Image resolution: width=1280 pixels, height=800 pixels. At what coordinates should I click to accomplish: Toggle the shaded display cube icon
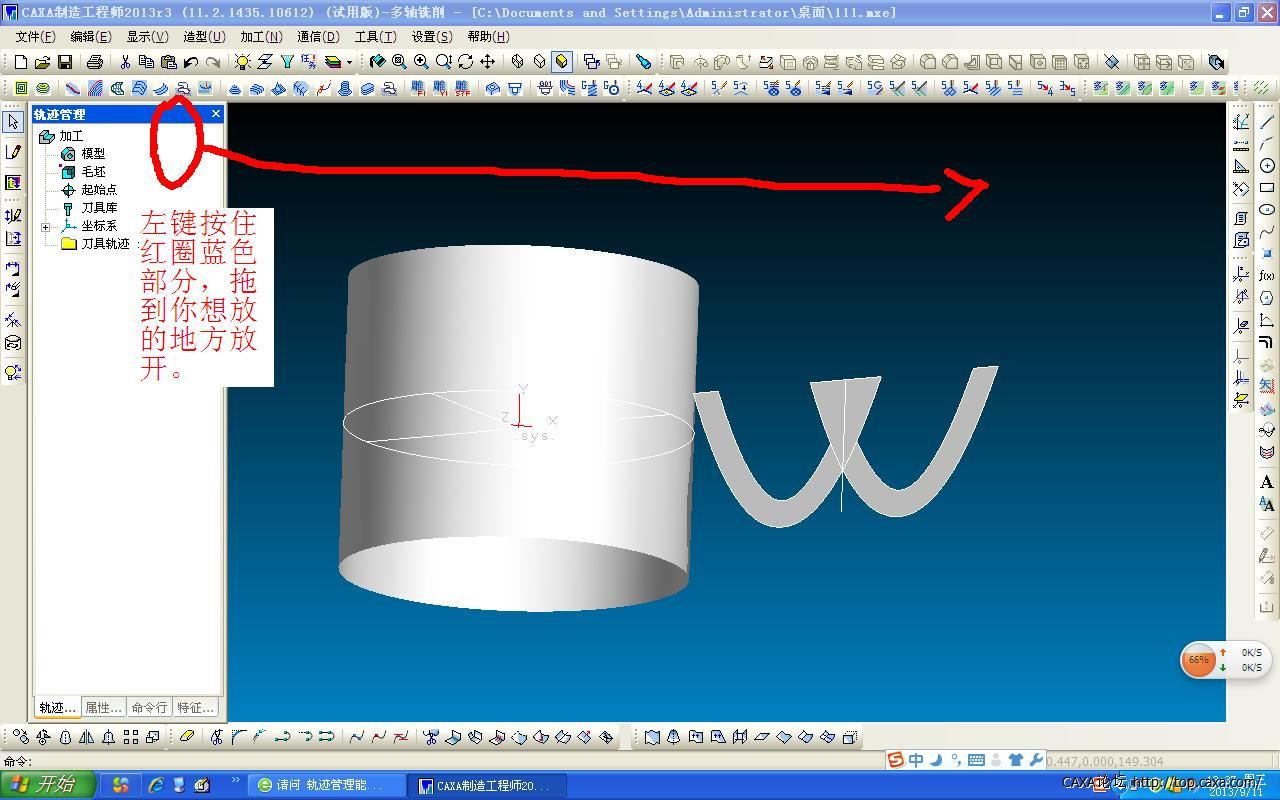pos(562,62)
